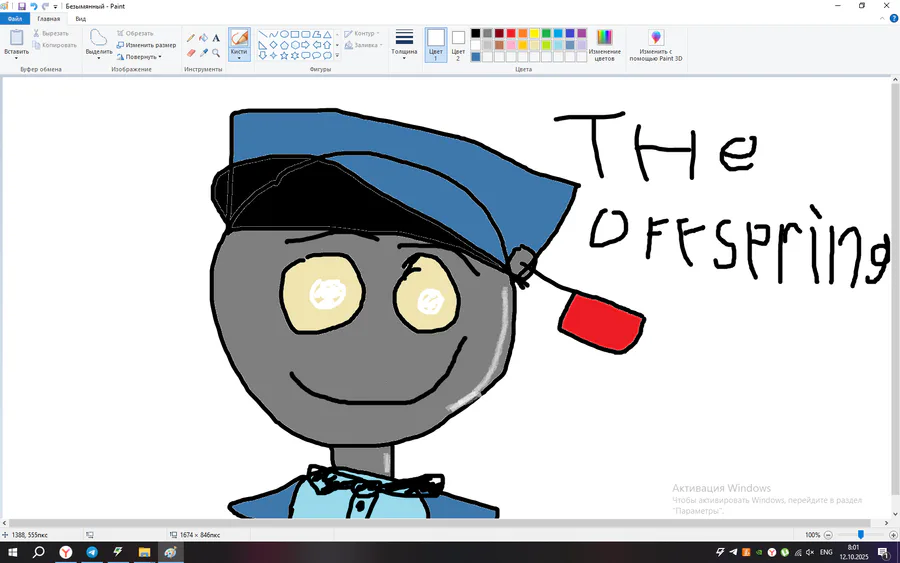The height and width of the screenshot is (563, 900).
Task: Select Цвет 2 as active color
Action: coord(458,45)
